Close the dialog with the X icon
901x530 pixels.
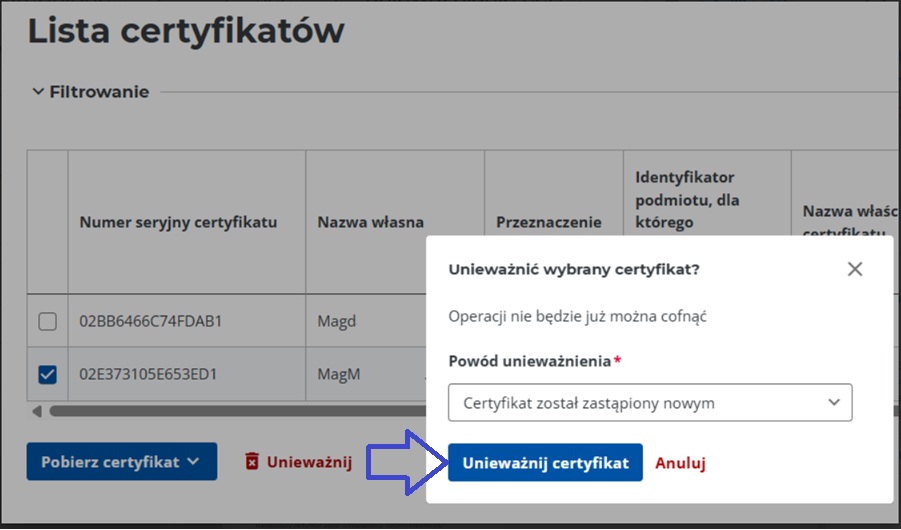pos(854,269)
